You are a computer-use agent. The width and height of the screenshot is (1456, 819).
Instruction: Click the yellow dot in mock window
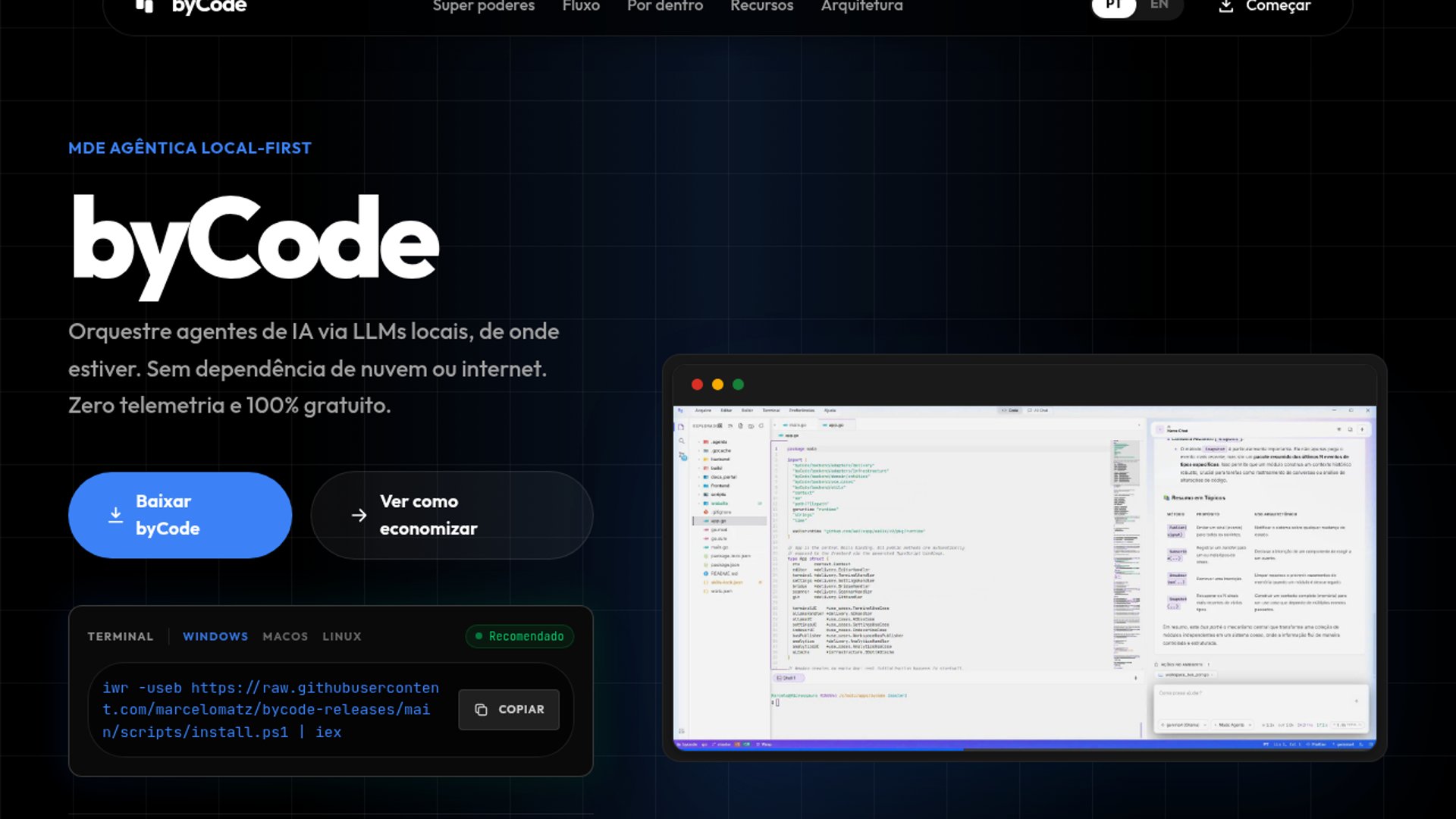pyautogui.click(x=717, y=384)
